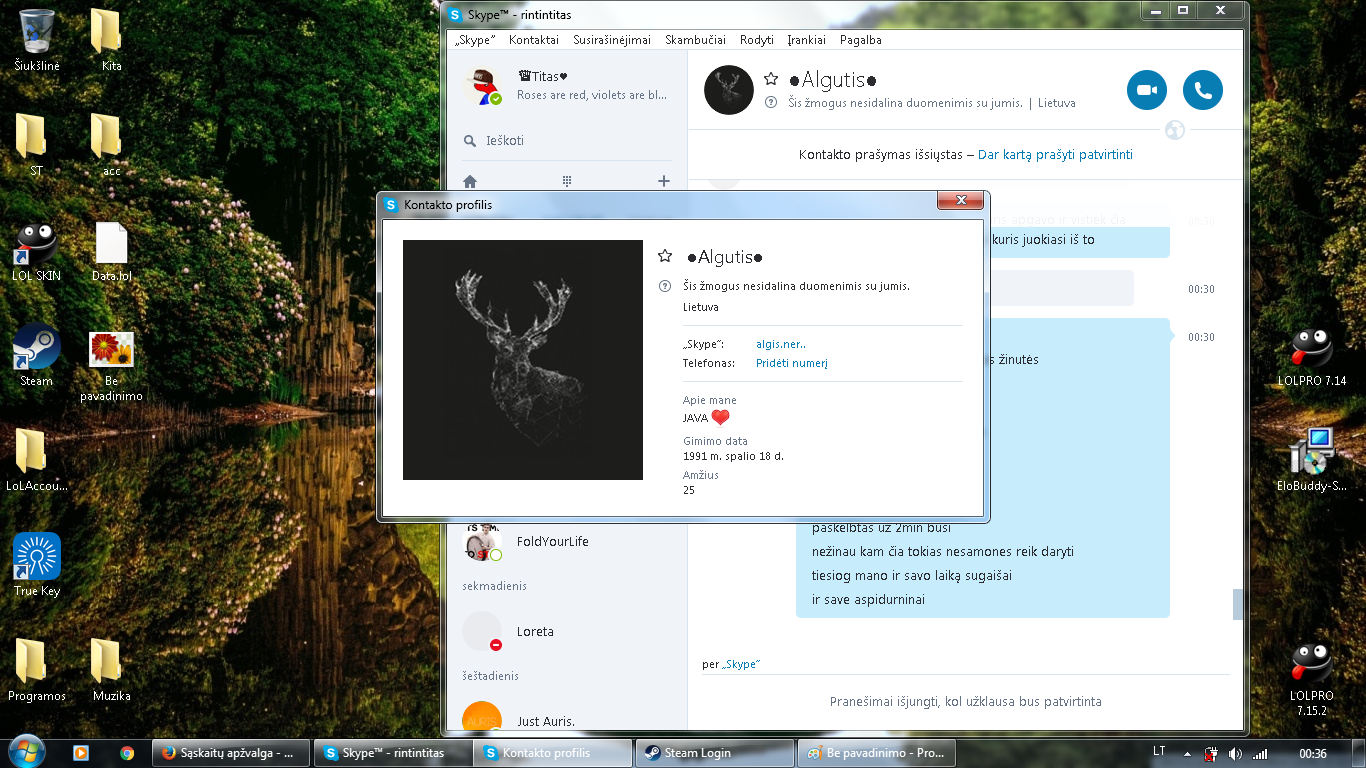Open the „Skype" menu
Image resolution: width=1366 pixels, height=768 pixels.
coord(475,40)
